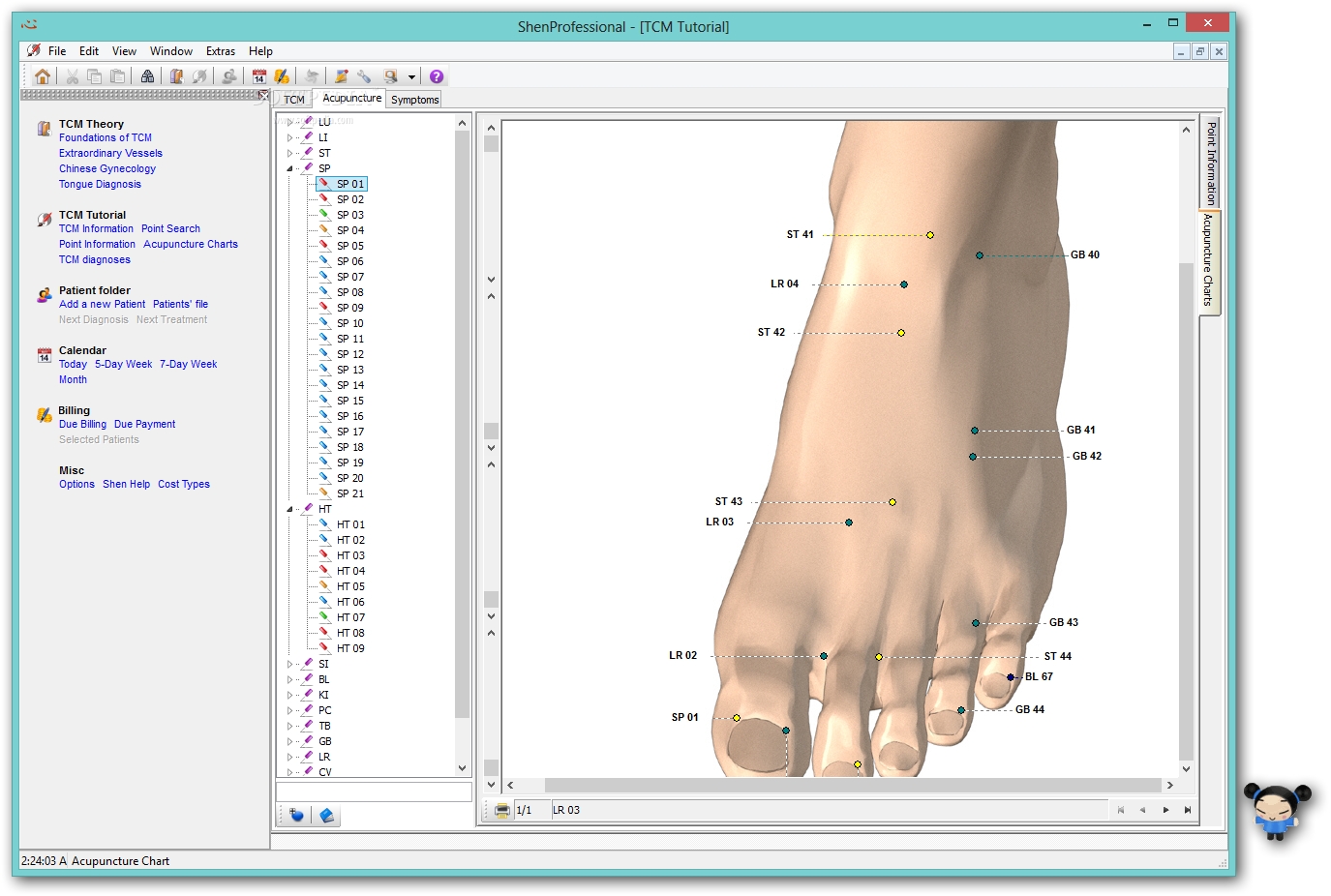
Task: Click the Billing section icon in sidebar
Action: (44, 415)
